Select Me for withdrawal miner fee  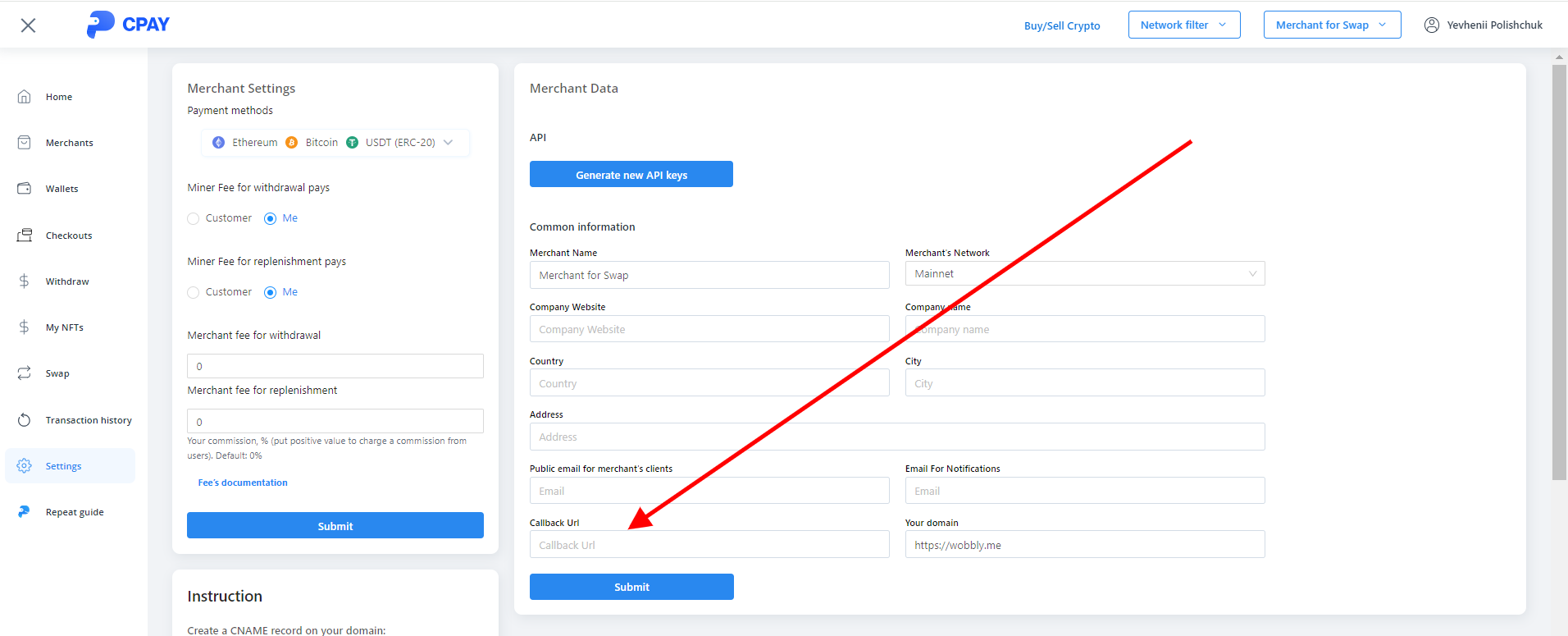(x=270, y=218)
